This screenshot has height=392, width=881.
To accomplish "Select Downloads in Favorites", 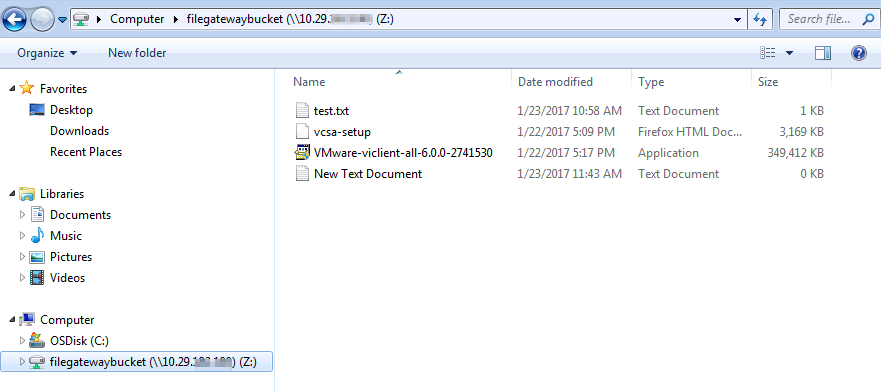I will pyautogui.click(x=79, y=131).
